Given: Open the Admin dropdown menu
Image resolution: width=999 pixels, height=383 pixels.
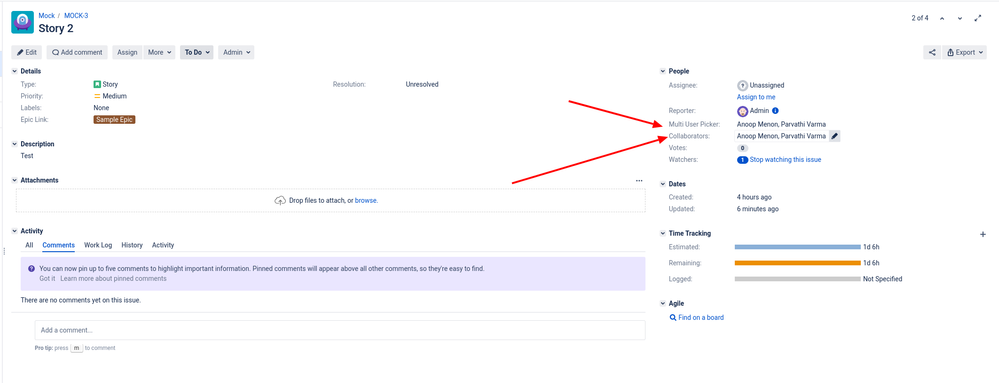Looking at the screenshot, I should [x=236, y=52].
